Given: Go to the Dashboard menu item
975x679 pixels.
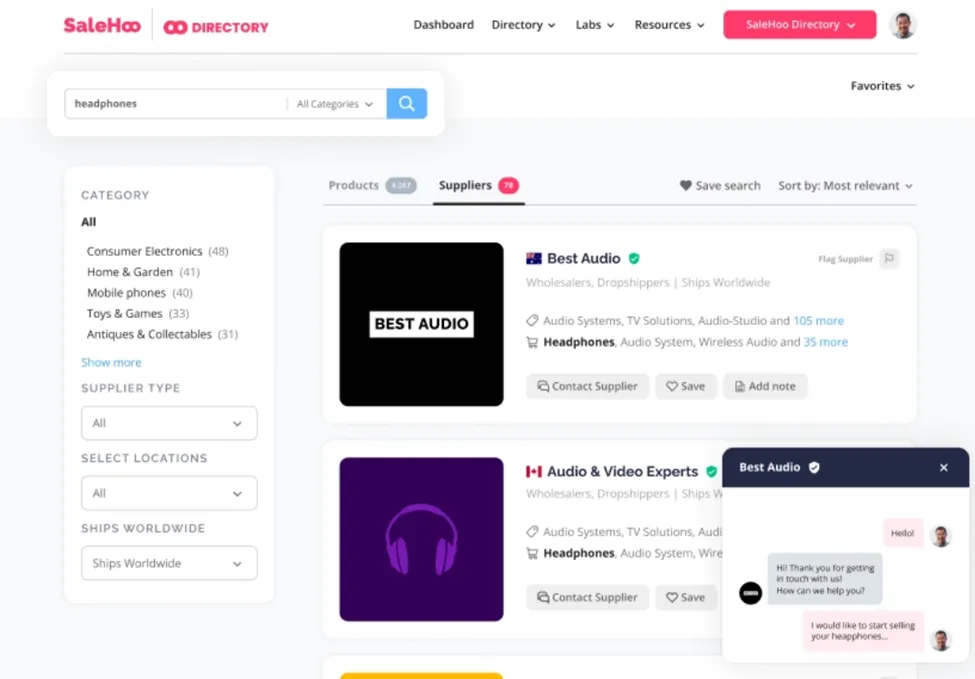Looking at the screenshot, I should click(443, 25).
